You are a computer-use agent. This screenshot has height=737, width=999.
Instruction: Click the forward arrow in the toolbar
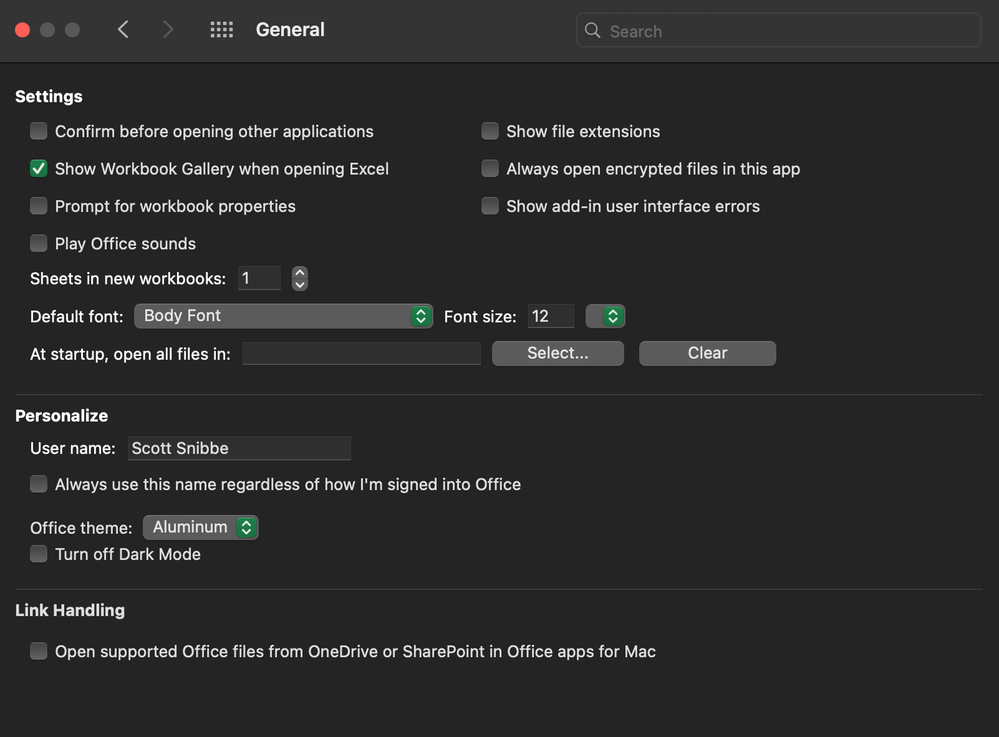(x=168, y=30)
